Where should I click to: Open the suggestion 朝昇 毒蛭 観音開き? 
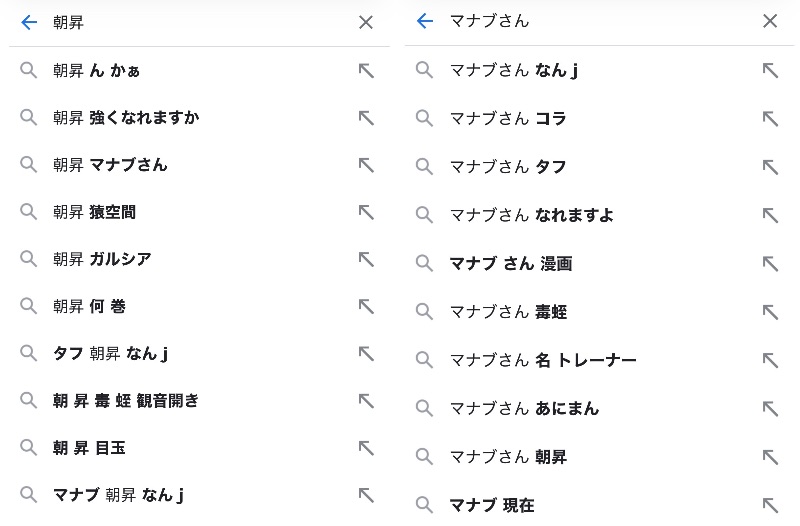(x=126, y=401)
